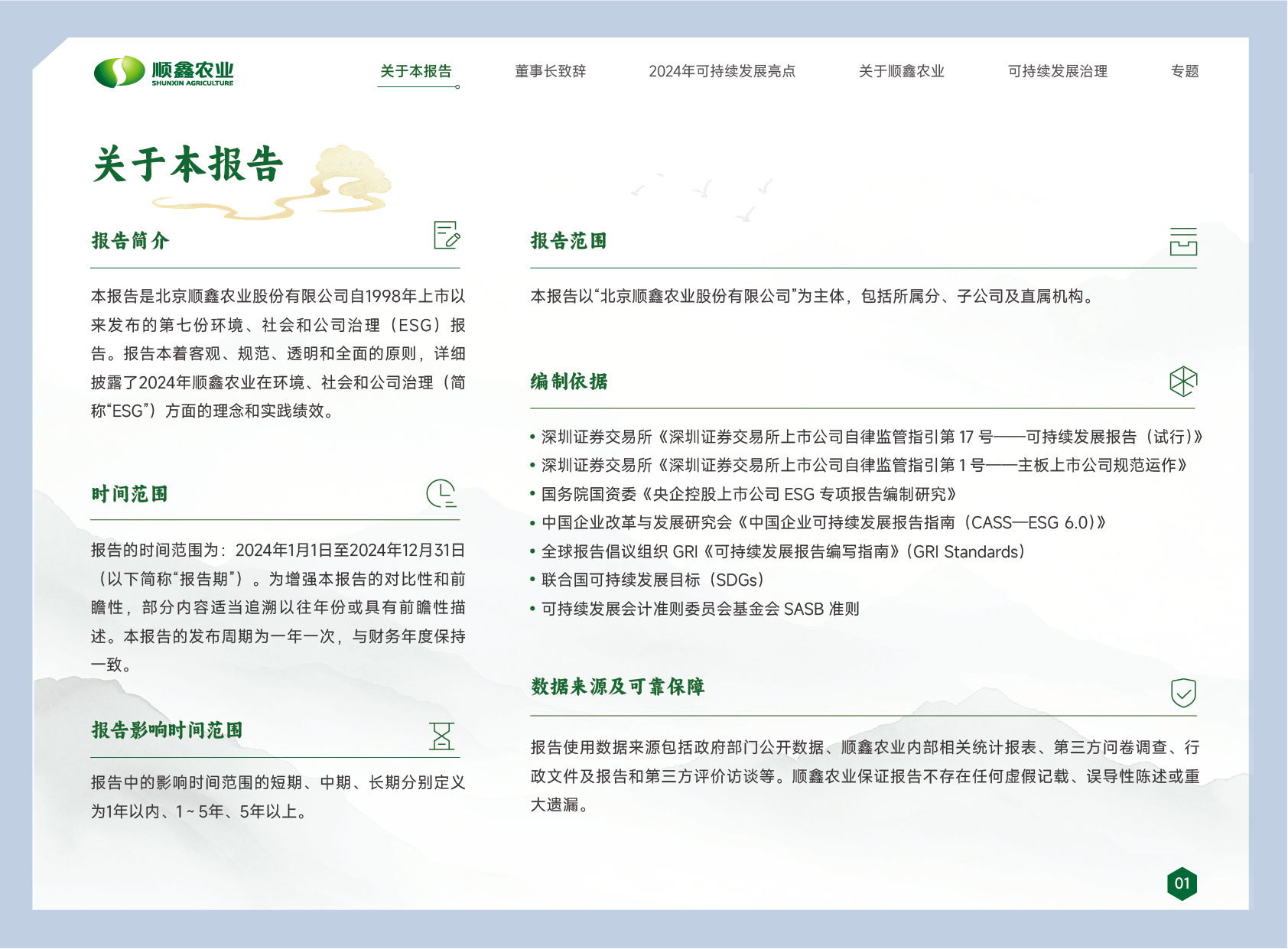
Task: Click the cube icon beside 编制依据
Action: pos(1183,382)
